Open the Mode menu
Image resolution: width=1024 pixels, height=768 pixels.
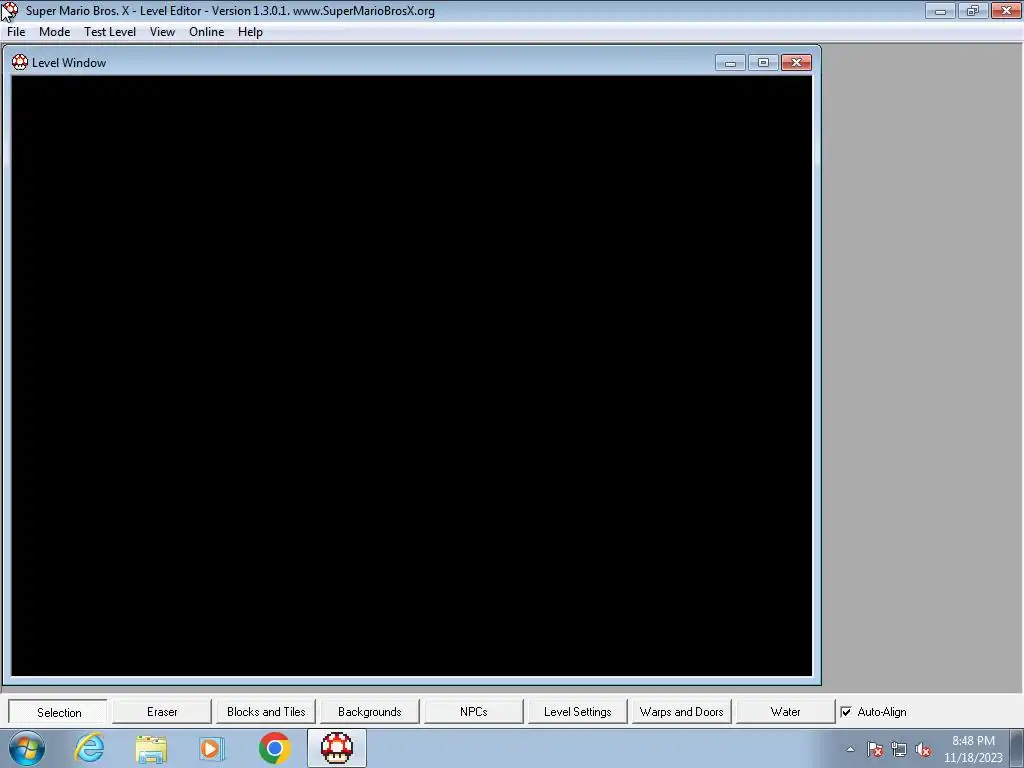54,32
